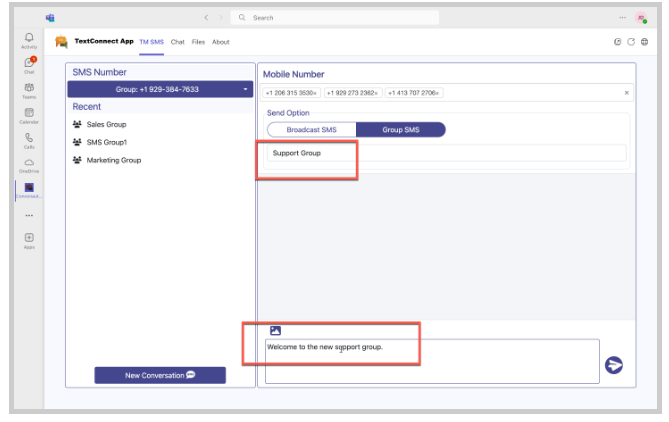669x422 pixels.
Task: Select the Group SMS send option
Action: tap(400, 130)
